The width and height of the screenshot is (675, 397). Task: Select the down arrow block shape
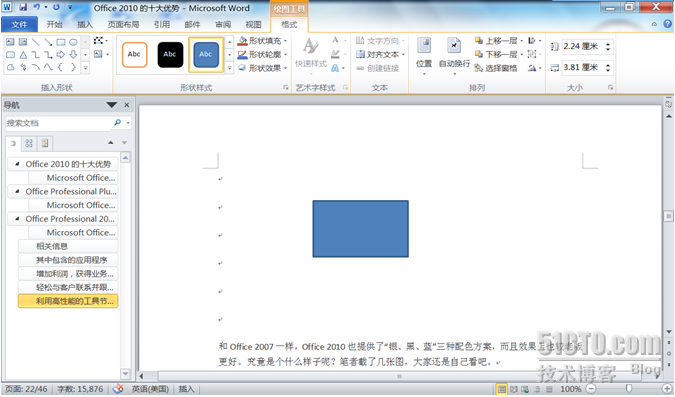[73, 55]
